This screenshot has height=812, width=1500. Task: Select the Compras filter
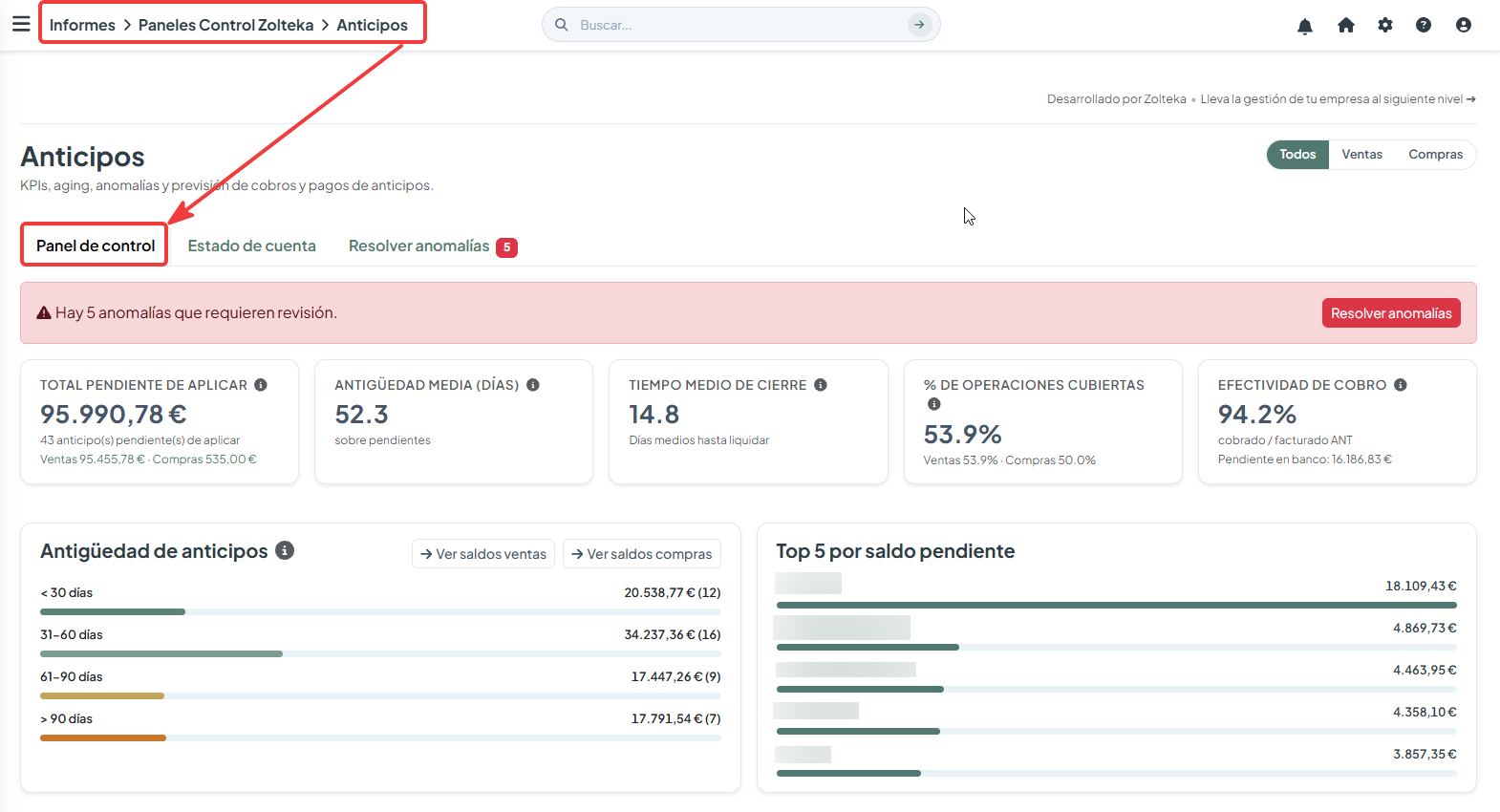click(x=1435, y=155)
